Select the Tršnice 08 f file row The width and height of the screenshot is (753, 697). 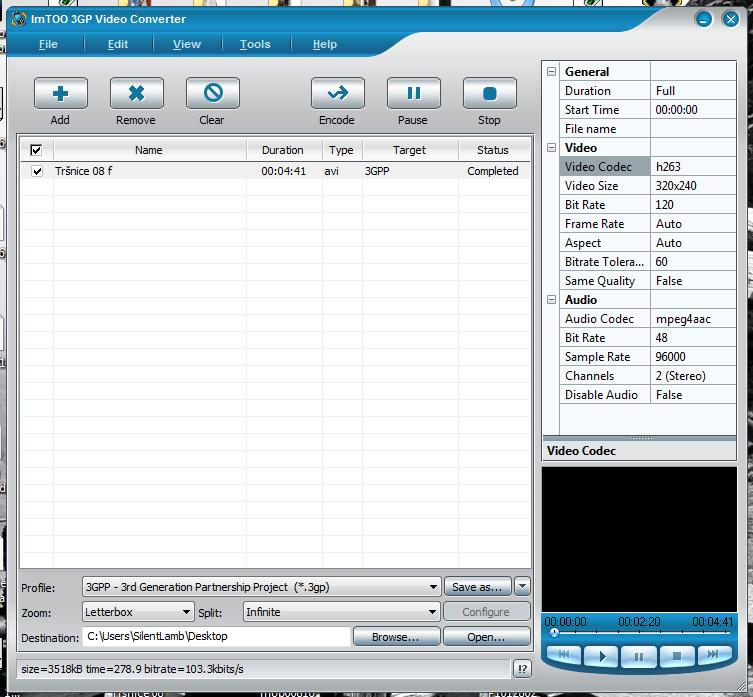(275, 171)
